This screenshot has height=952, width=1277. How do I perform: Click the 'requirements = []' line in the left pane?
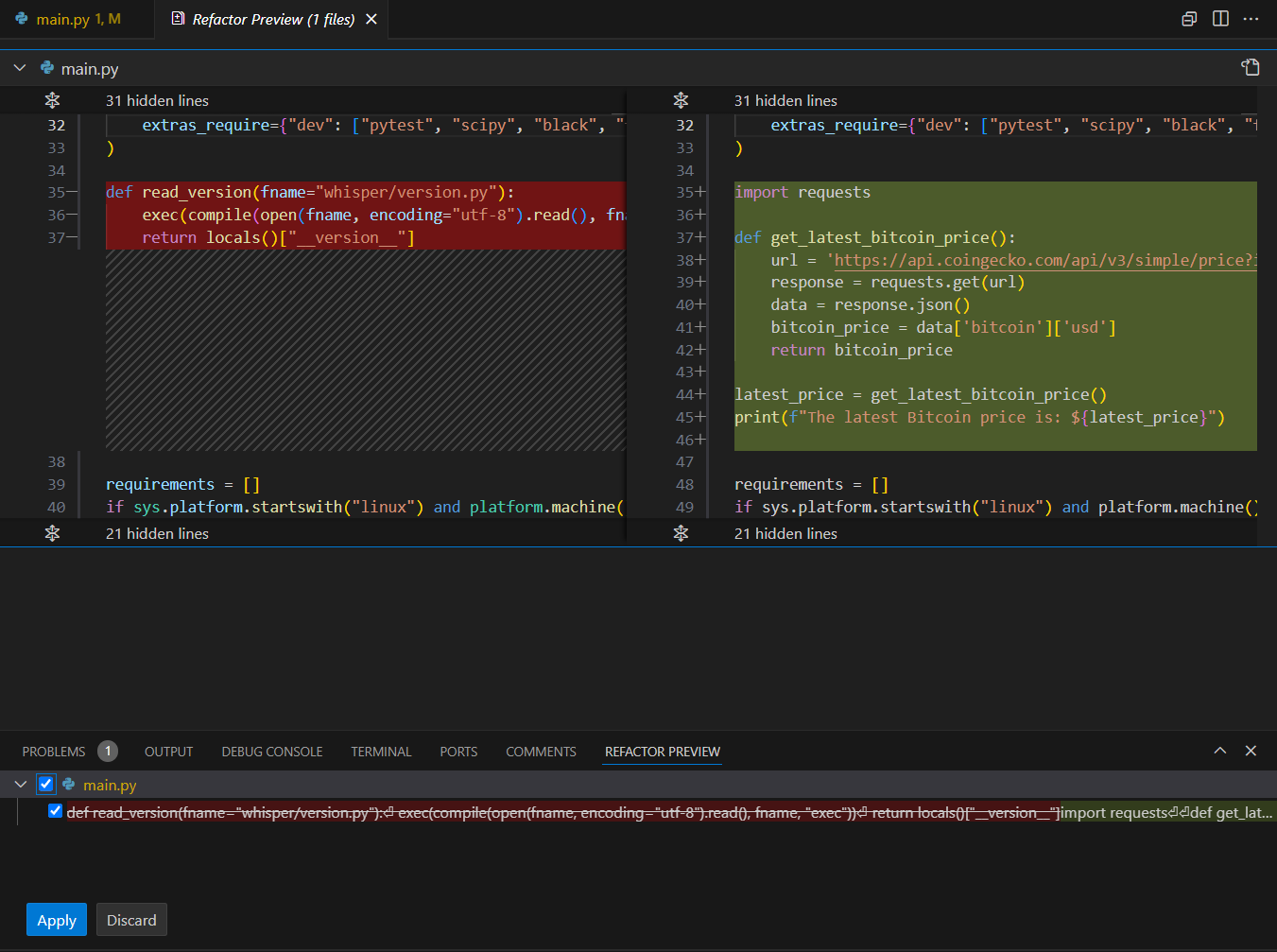182,484
